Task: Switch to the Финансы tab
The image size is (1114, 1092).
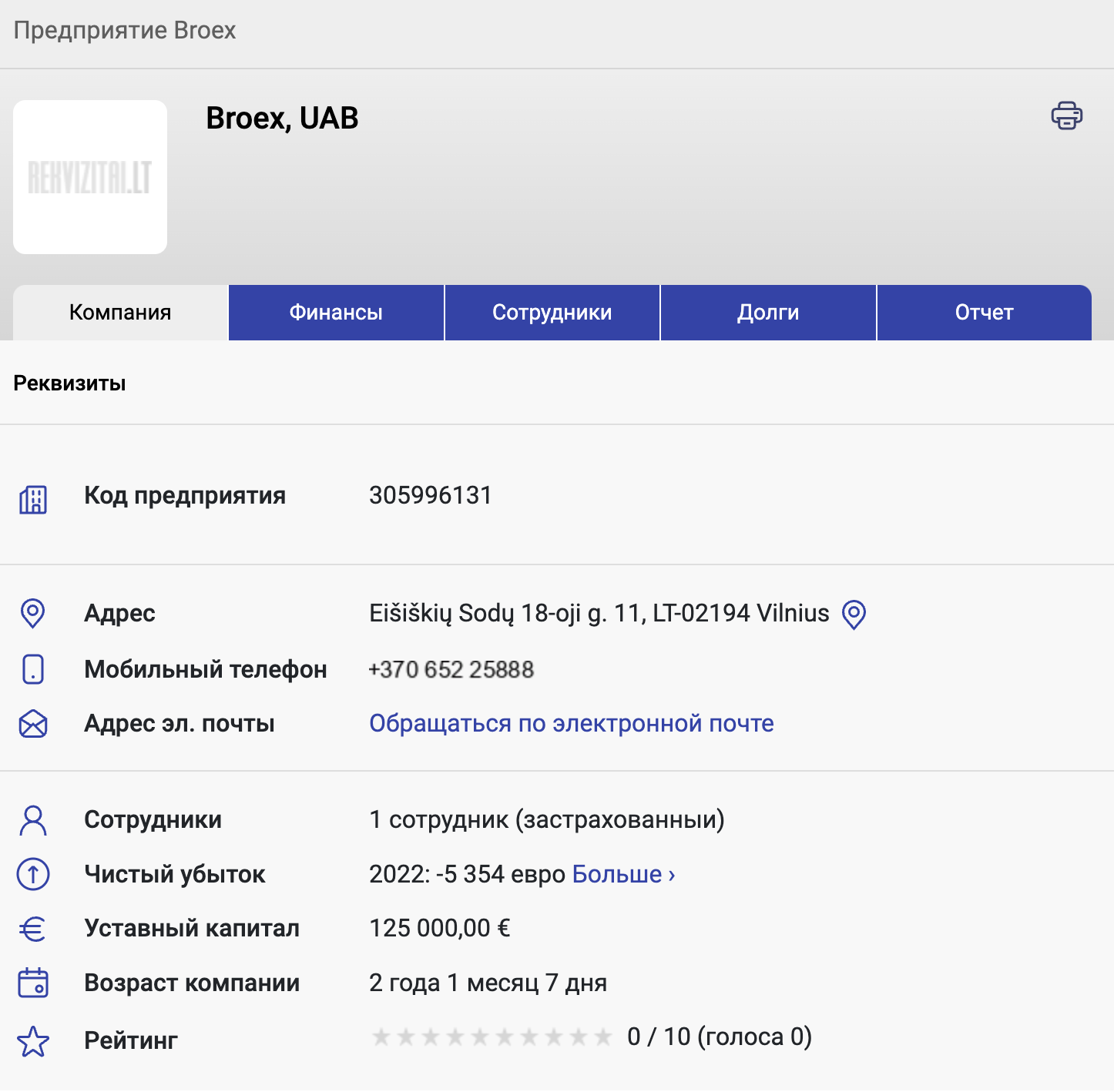Action: pyautogui.click(x=336, y=313)
